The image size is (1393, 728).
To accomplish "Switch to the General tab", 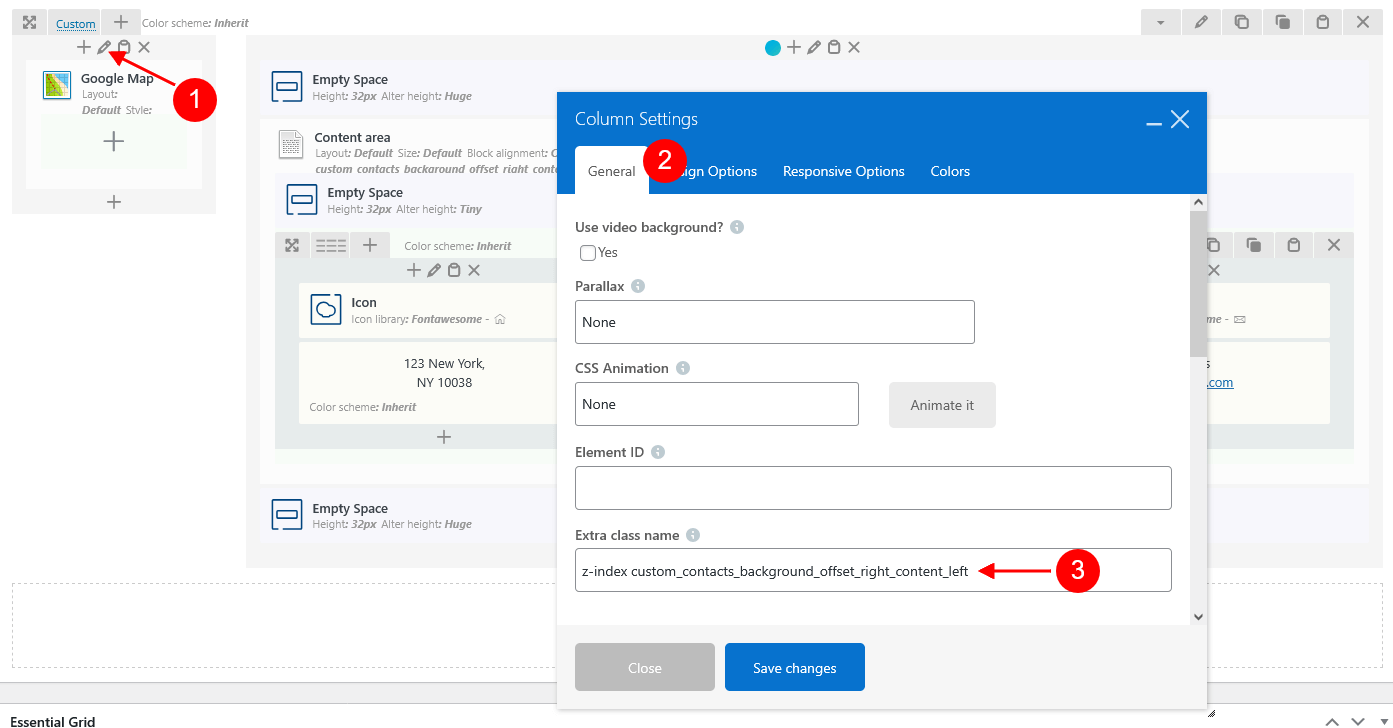I will coord(611,171).
